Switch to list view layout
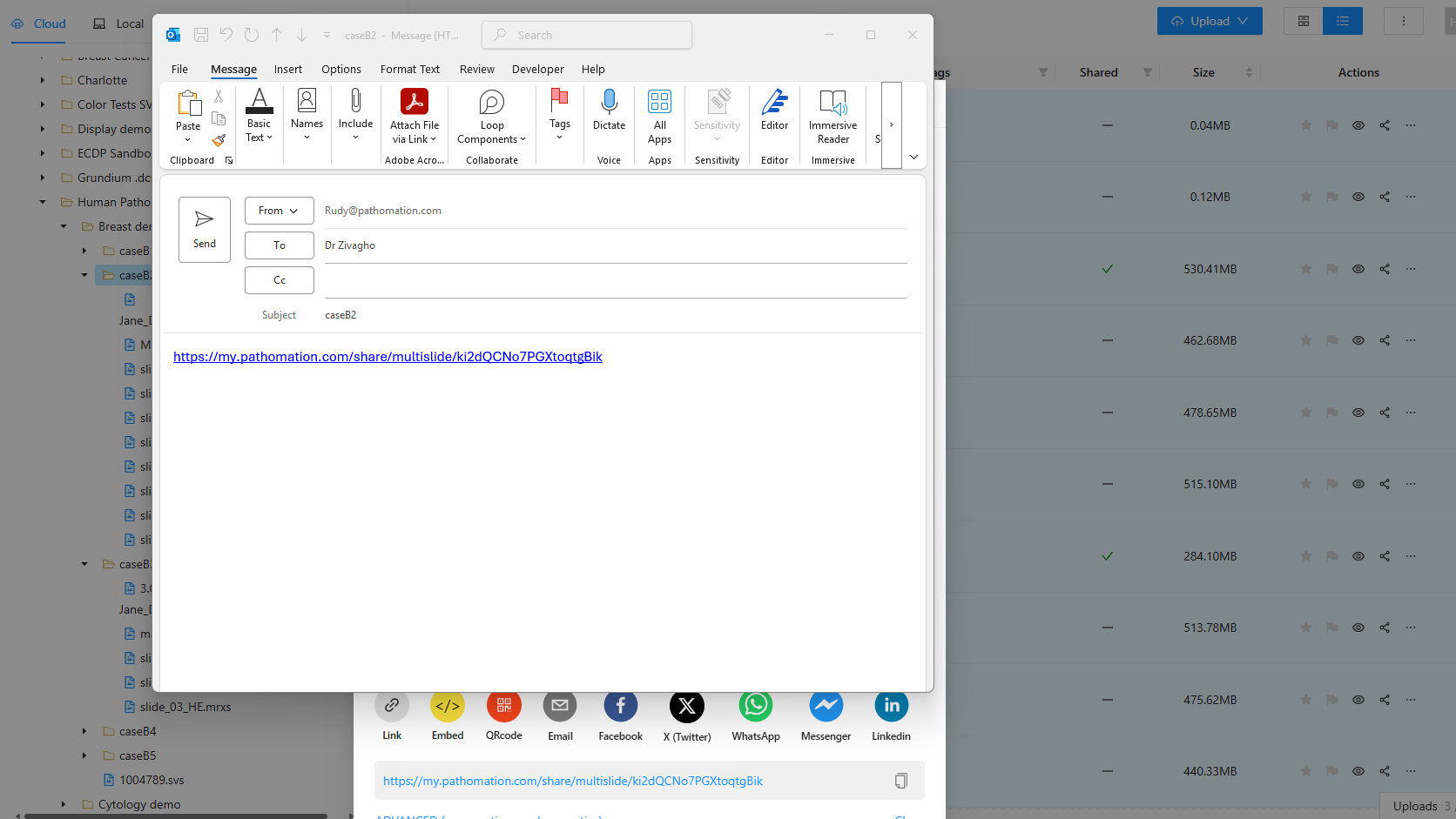 1342,21
